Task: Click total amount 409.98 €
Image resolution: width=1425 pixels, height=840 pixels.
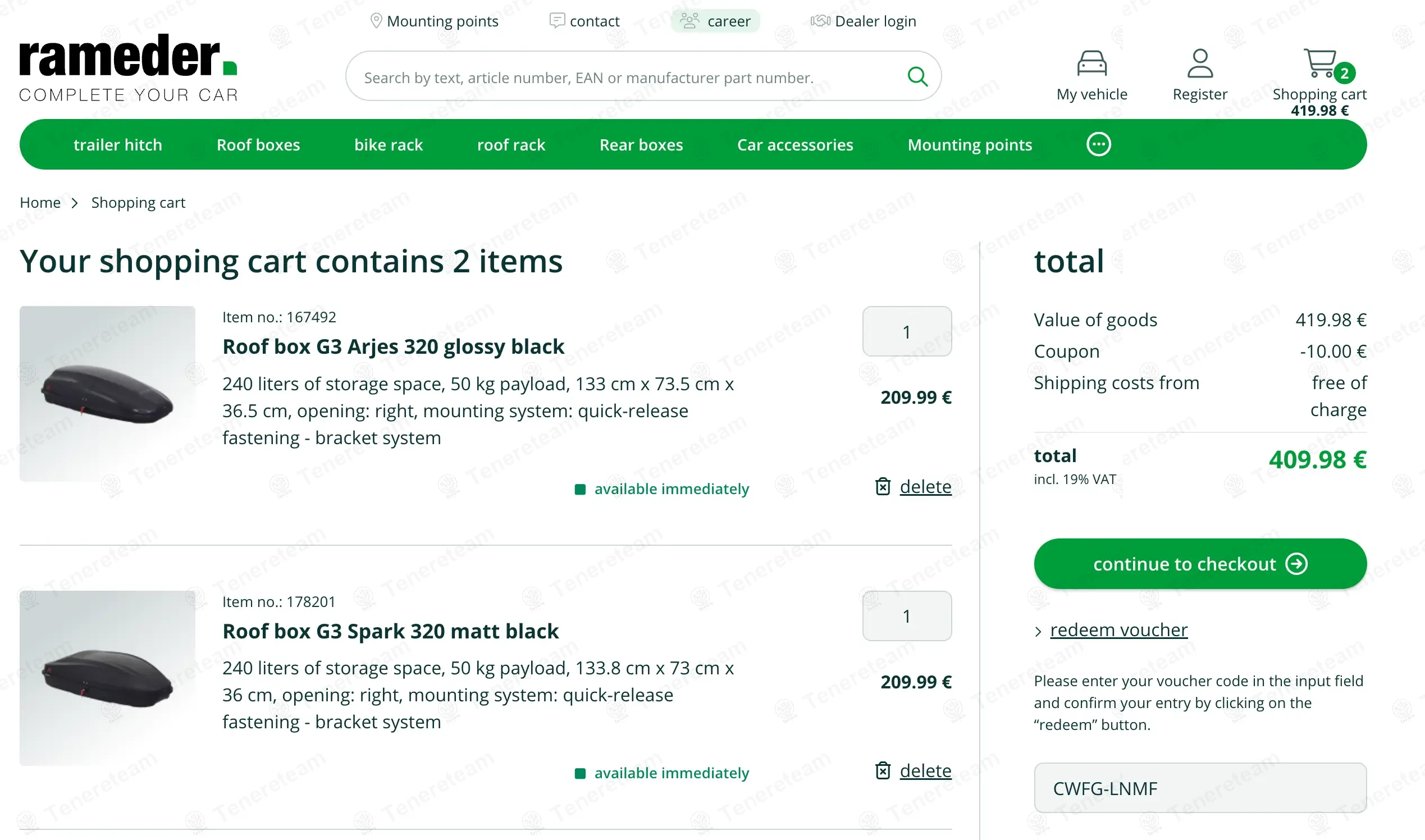Action: point(1317,460)
